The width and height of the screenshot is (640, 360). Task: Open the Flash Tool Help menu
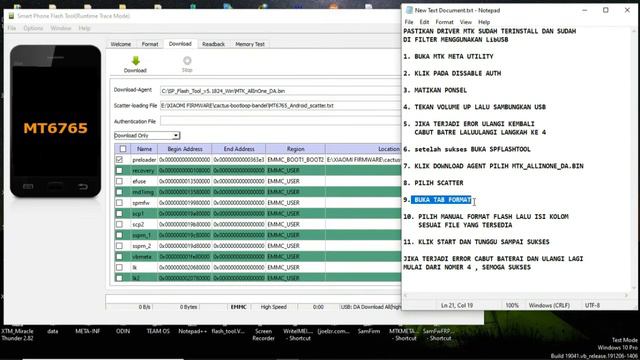click(84, 28)
